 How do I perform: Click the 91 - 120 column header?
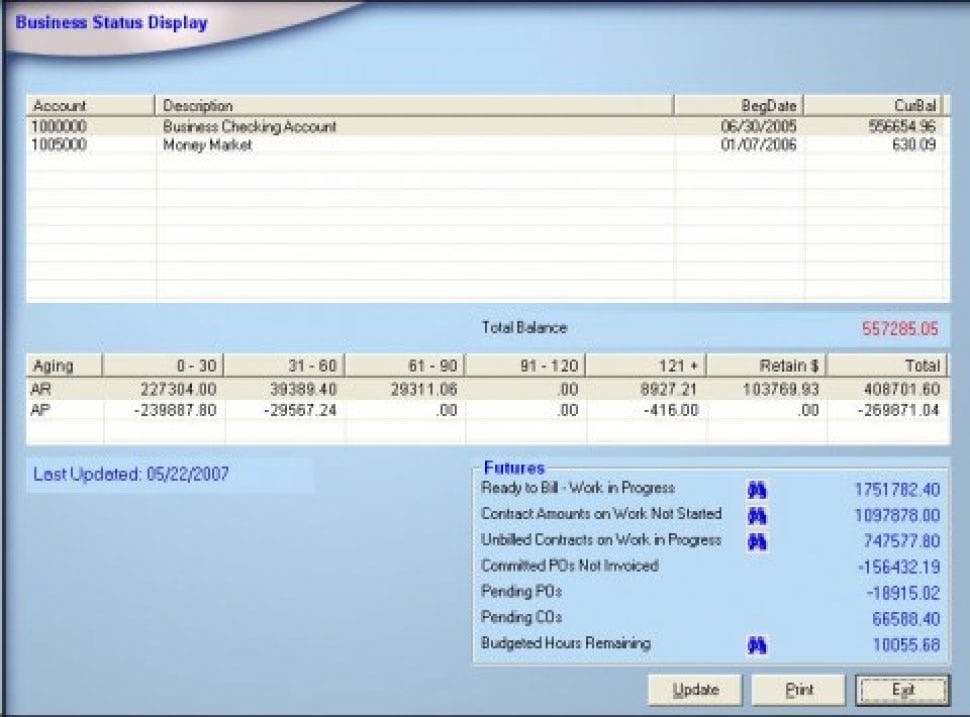pos(525,366)
